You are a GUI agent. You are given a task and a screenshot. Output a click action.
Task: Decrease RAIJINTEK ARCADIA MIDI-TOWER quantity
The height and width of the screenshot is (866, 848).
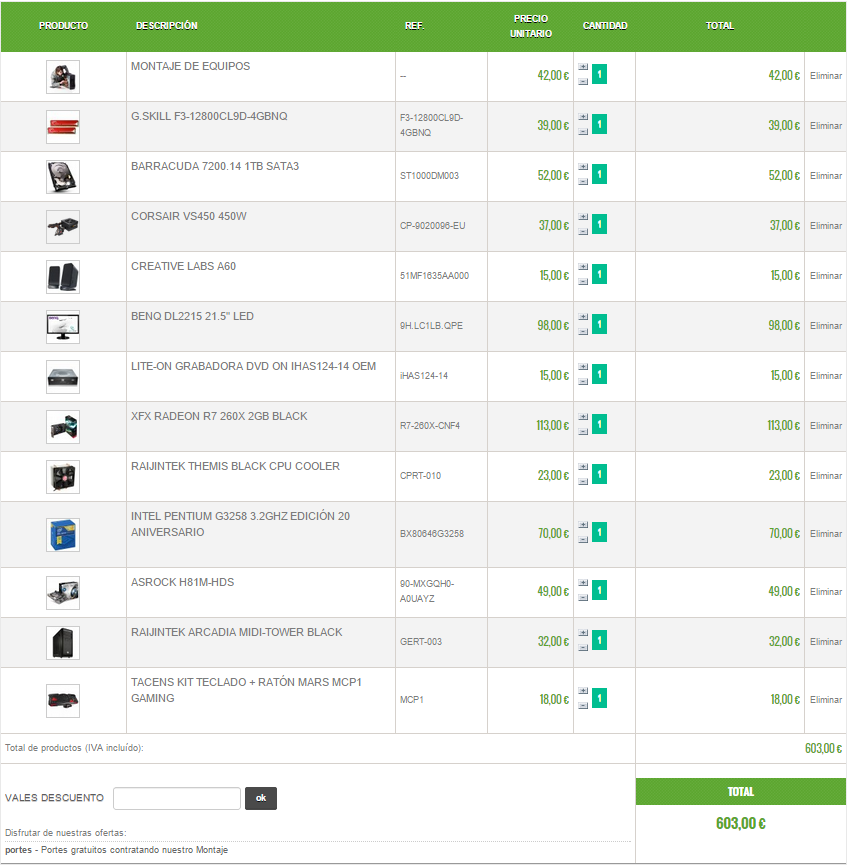pyautogui.click(x=583, y=648)
